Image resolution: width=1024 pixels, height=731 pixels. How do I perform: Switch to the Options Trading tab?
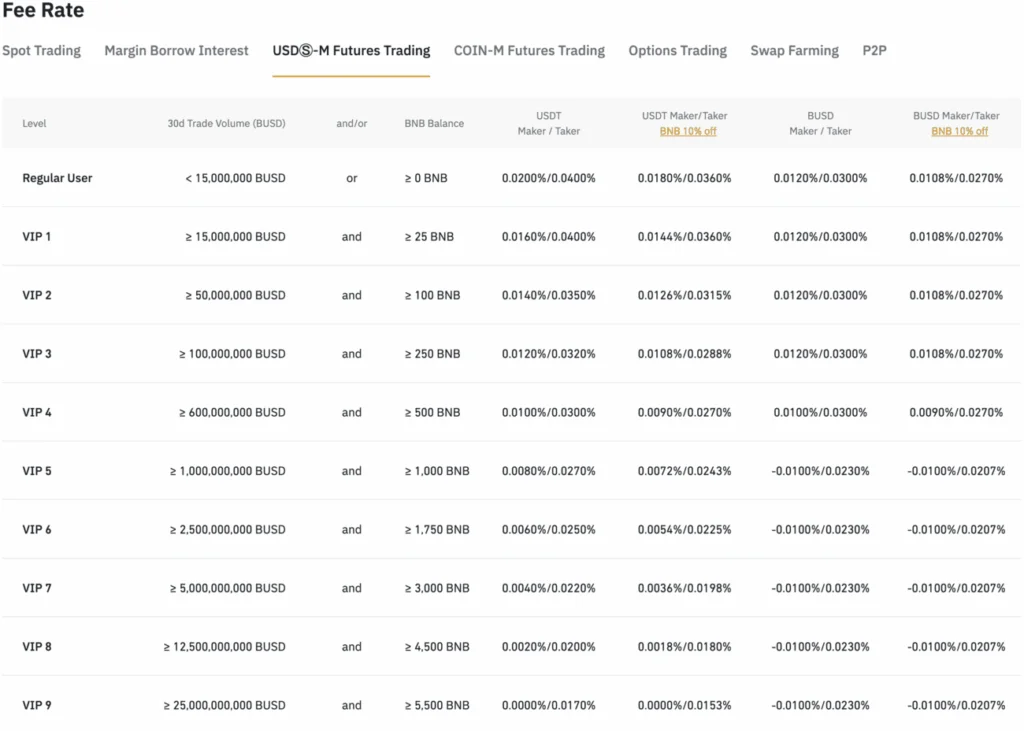click(677, 50)
